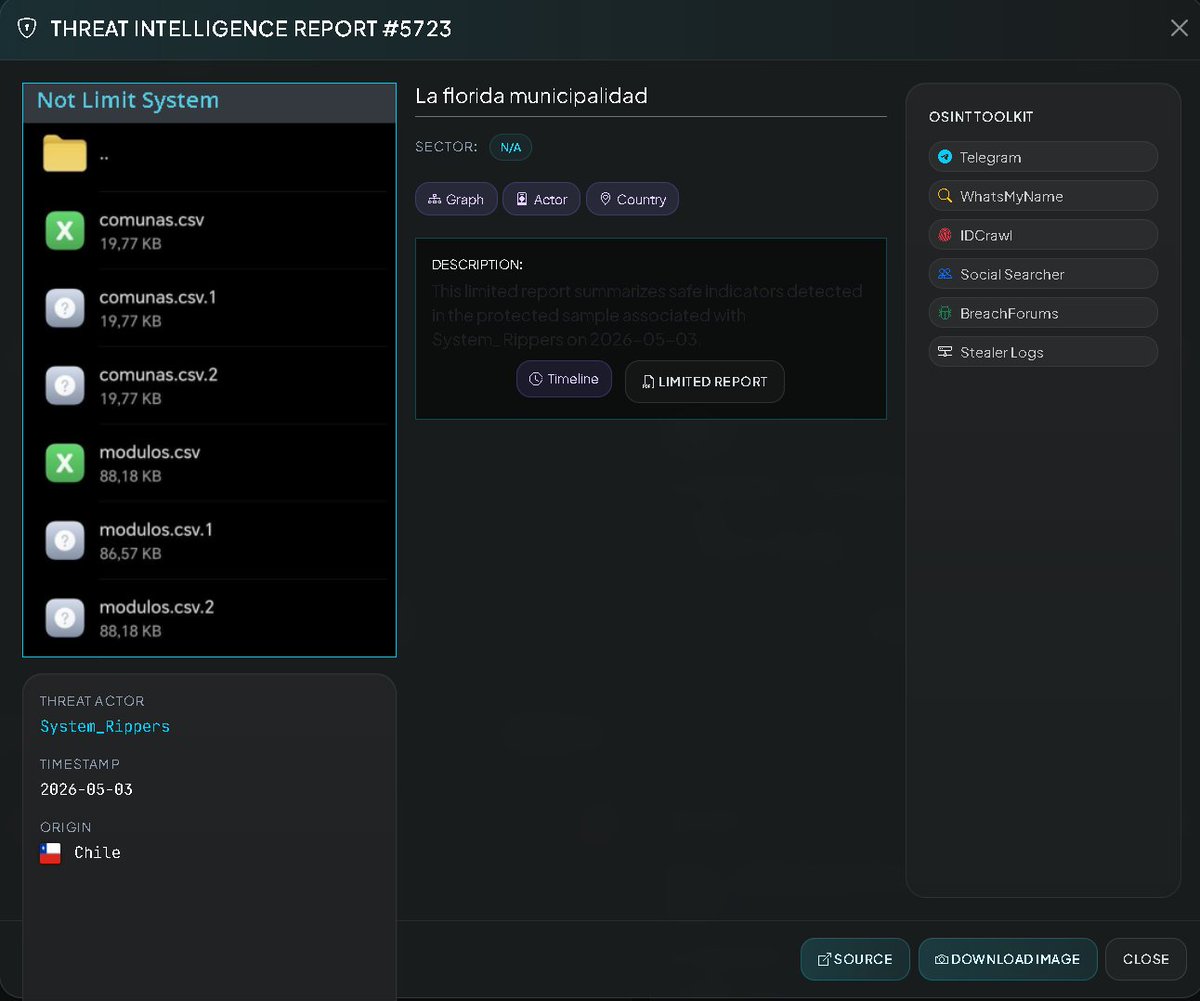Image resolution: width=1200 pixels, height=1001 pixels.
Task: Click the Not Limit System header
Action: click(128, 101)
